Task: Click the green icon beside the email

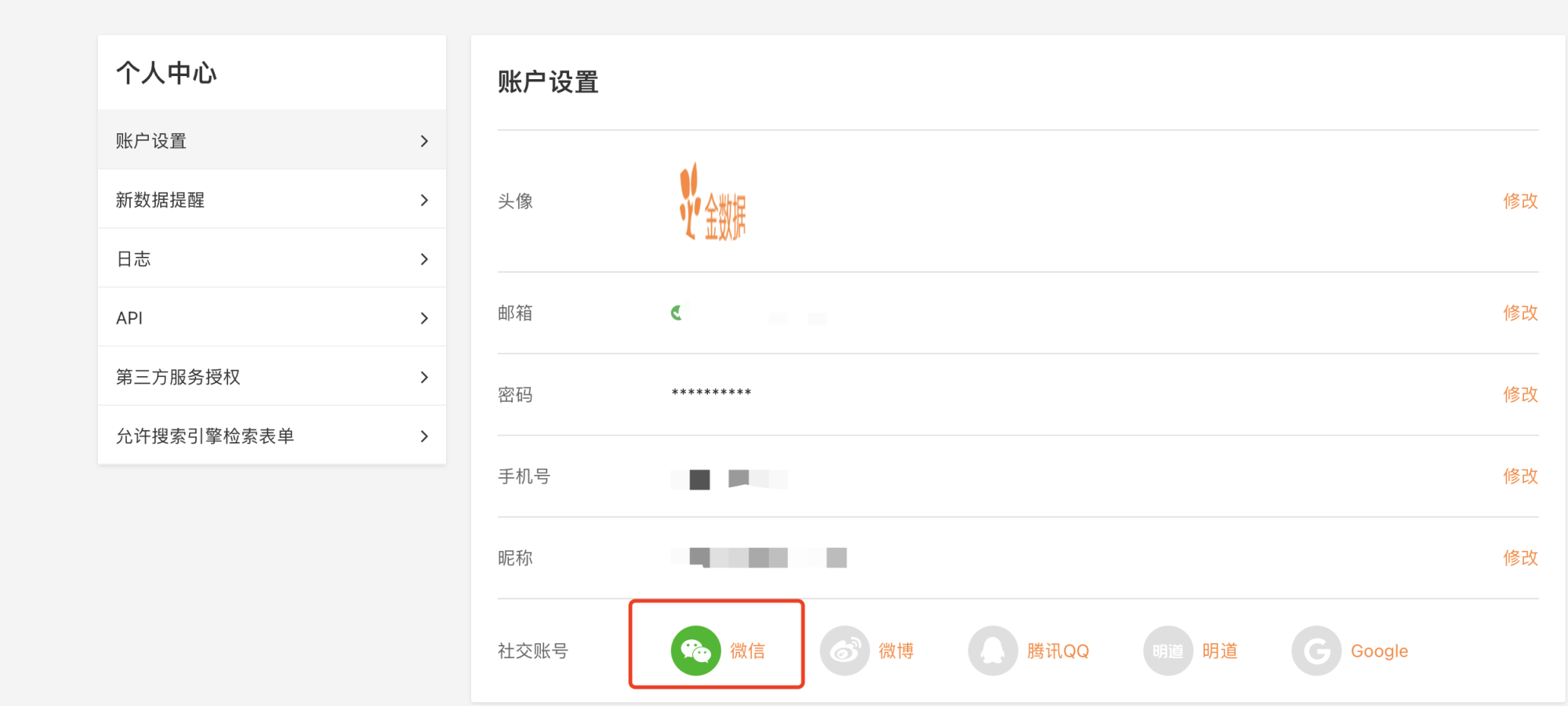Action: point(678,313)
